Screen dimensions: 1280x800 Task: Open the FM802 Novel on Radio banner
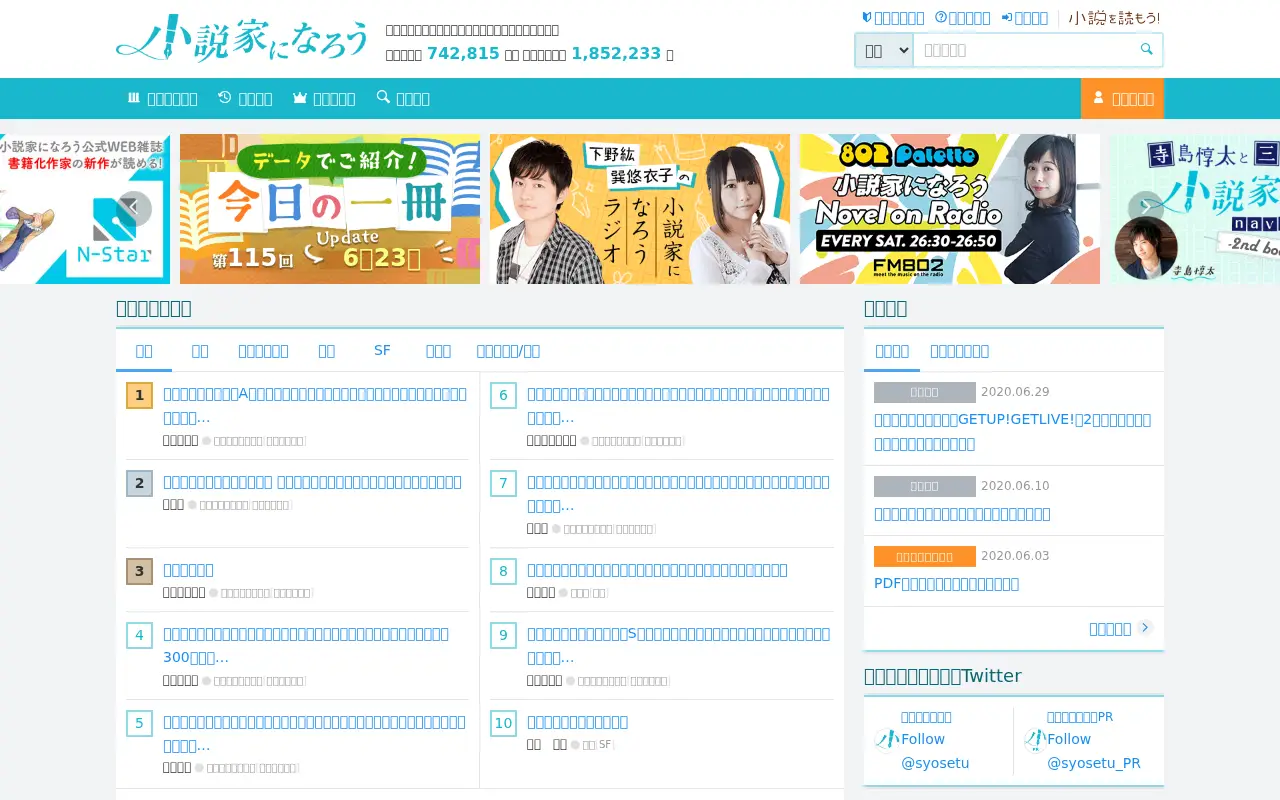point(950,209)
